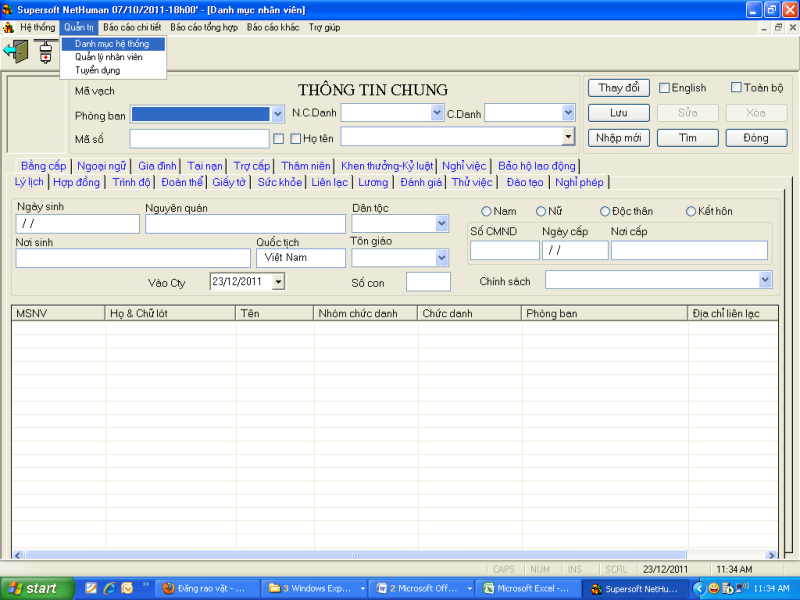The width and height of the screenshot is (800, 600).
Task: Toggle the English checkbox
Action: click(x=664, y=88)
